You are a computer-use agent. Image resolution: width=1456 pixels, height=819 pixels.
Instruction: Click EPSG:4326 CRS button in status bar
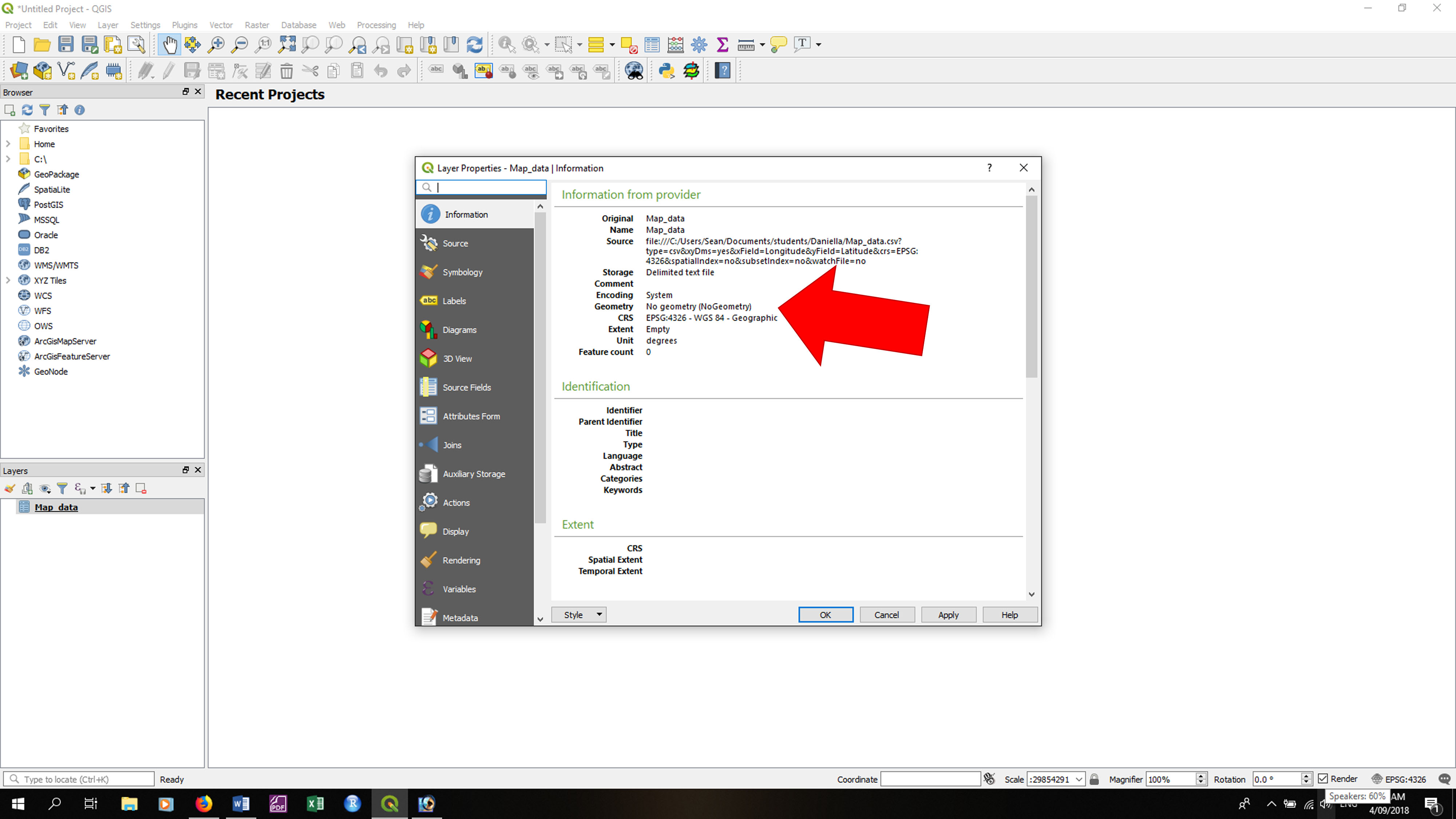point(1399,779)
